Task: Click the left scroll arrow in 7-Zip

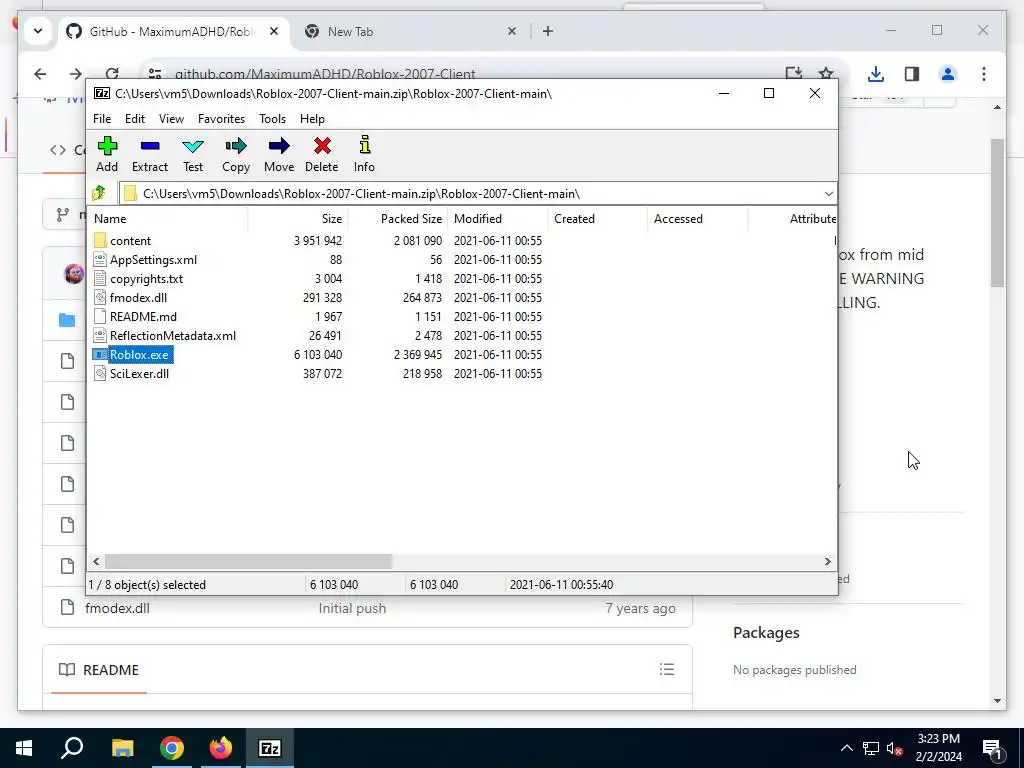Action: tap(97, 562)
